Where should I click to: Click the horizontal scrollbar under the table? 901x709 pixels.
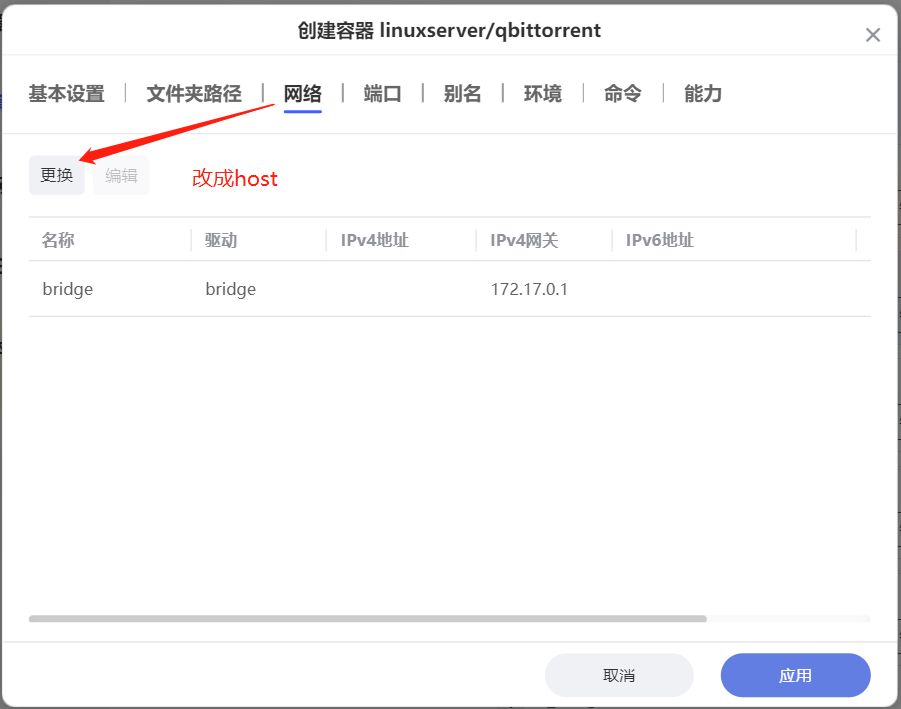point(367,619)
